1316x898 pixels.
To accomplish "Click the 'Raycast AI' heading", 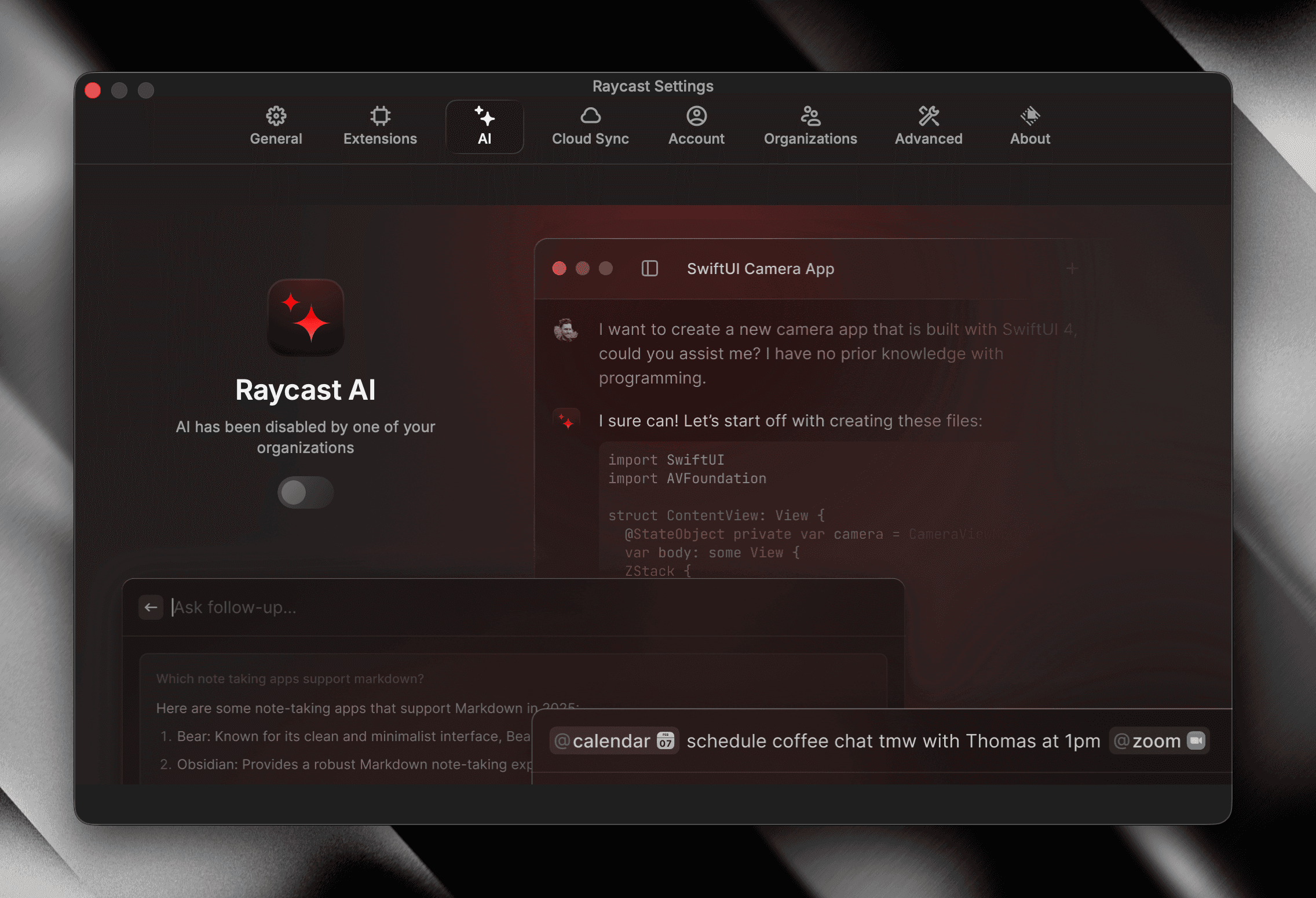I will pos(305,390).
